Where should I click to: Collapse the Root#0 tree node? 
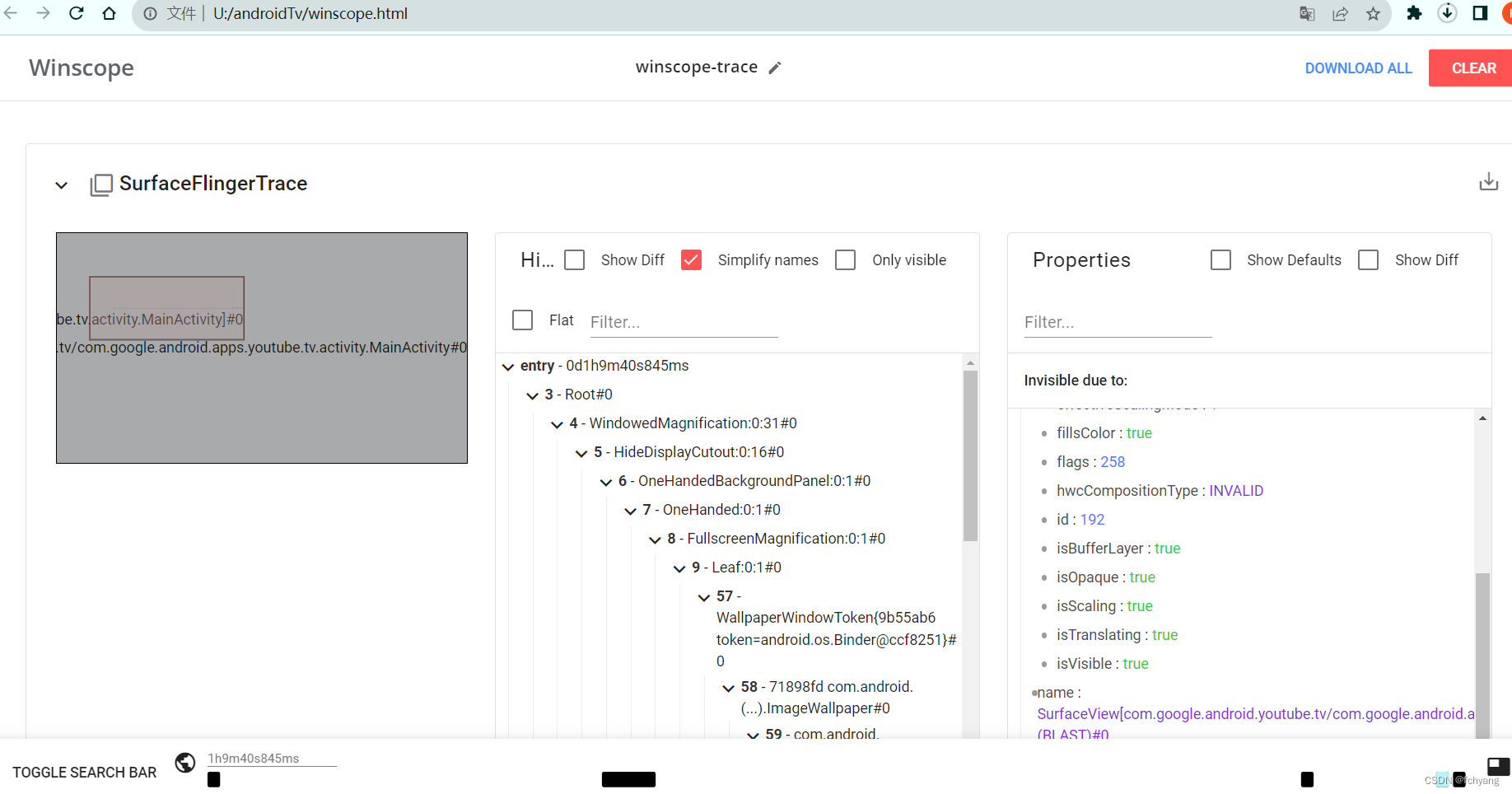pos(532,395)
